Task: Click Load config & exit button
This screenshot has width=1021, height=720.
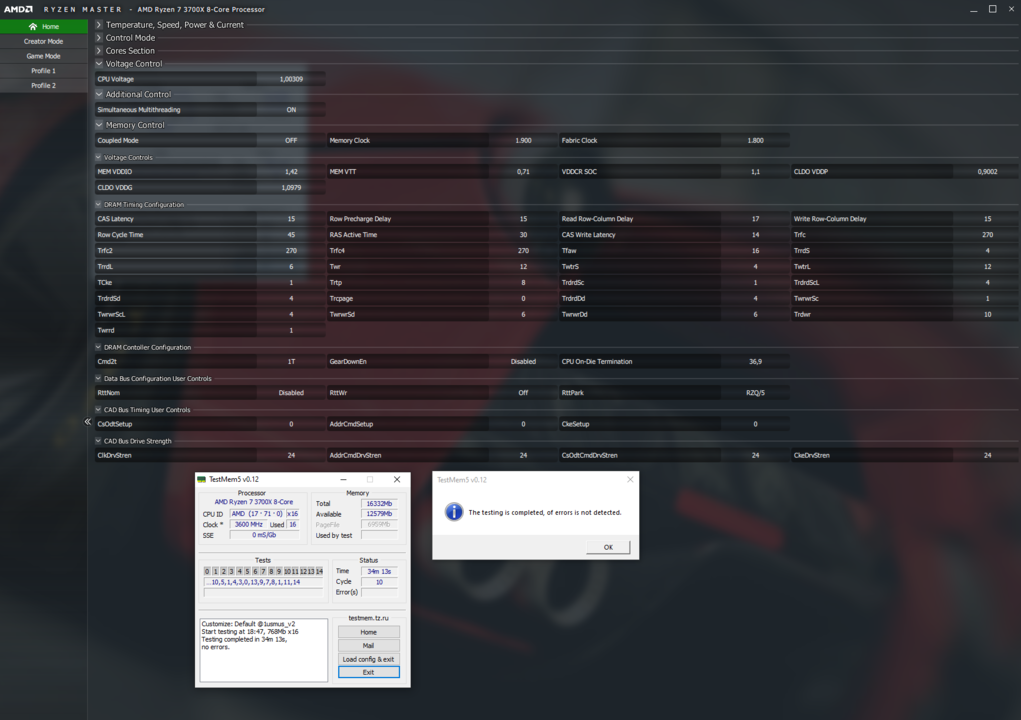Action: click(369, 659)
